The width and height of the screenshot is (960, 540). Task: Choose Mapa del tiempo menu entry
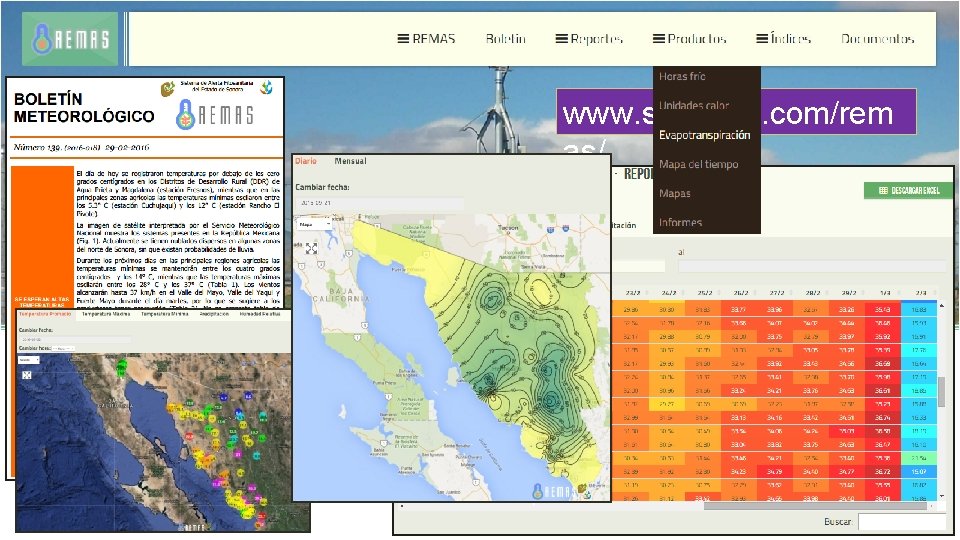click(x=699, y=164)
